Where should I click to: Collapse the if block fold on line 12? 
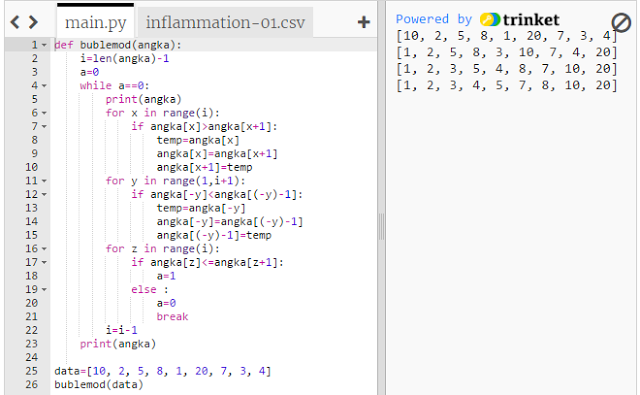44,194
